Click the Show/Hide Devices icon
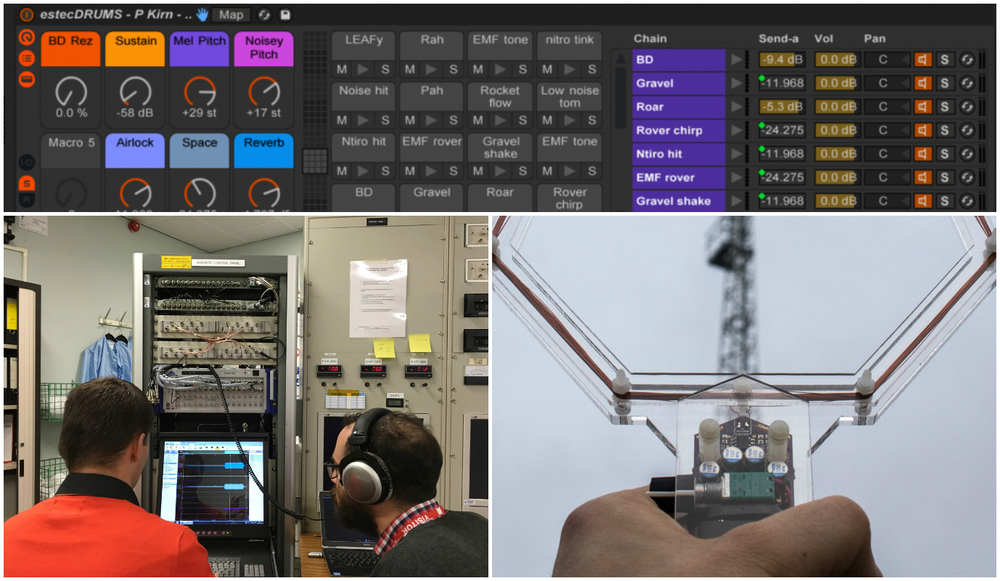The width and height of the screenshot is (1000, 581). 26,80
